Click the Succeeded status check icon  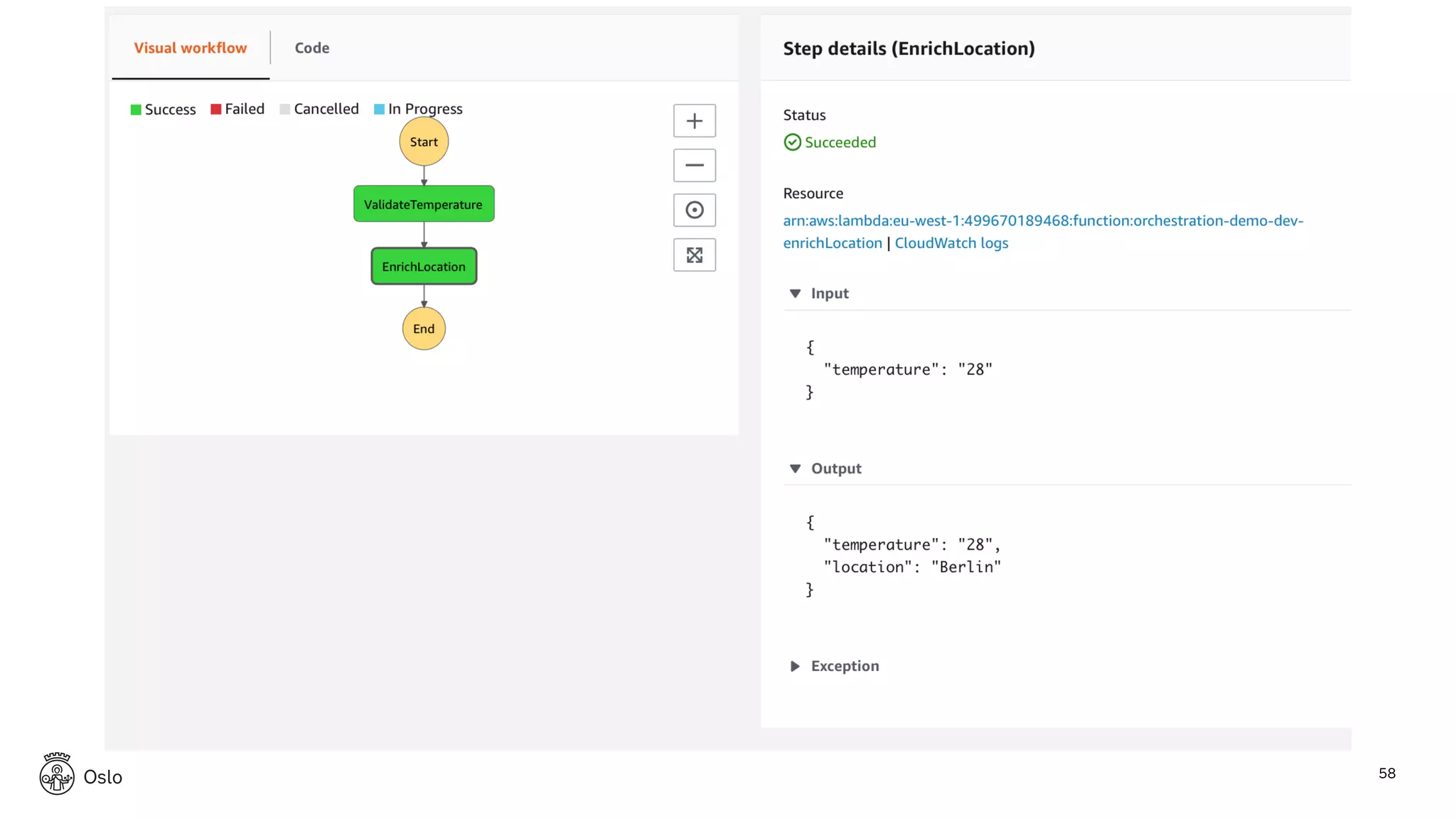tap(792, 142)
